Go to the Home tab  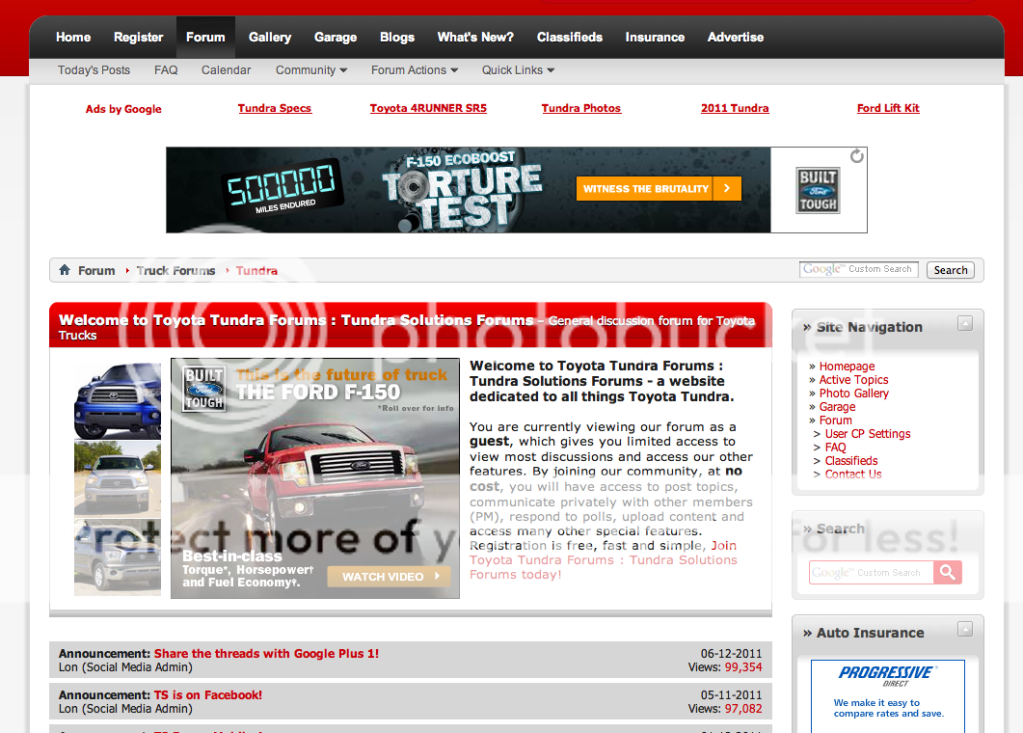(73, 37)
